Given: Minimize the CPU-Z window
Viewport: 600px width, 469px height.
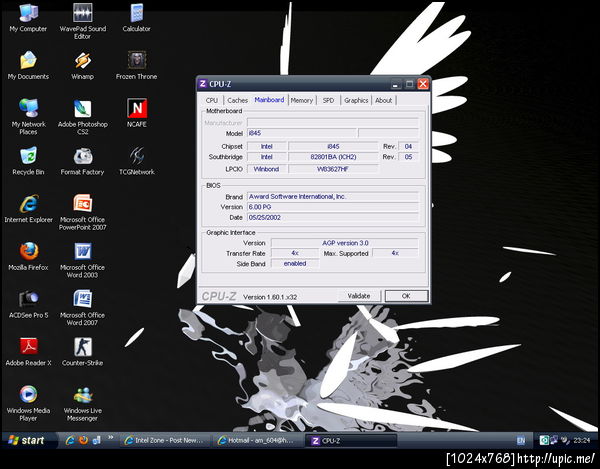Looking at the screenshot, I should 396,84.
